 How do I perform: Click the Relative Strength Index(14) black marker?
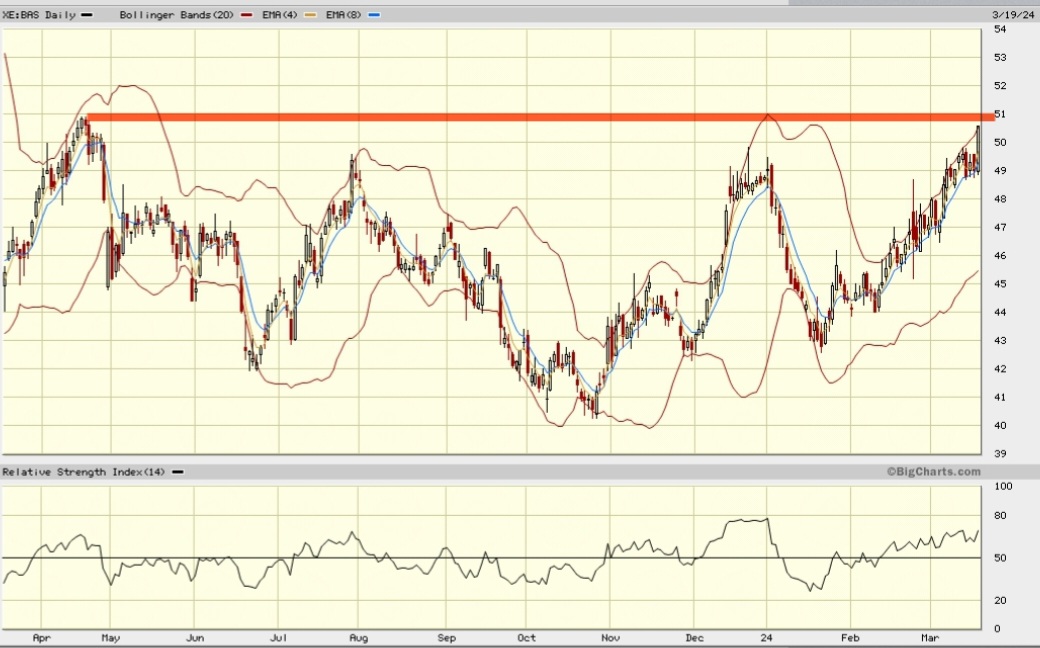[x=178, y=471]
